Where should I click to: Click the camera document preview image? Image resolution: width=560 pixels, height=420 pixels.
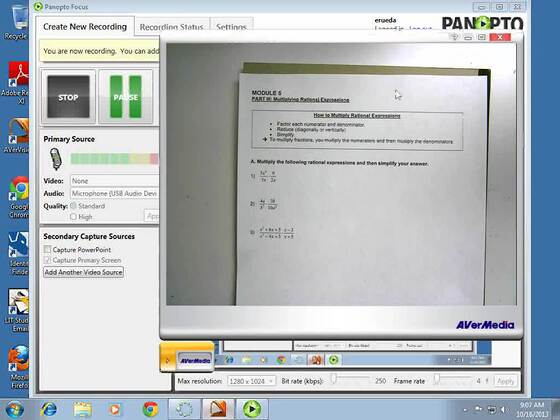[341, 174]
